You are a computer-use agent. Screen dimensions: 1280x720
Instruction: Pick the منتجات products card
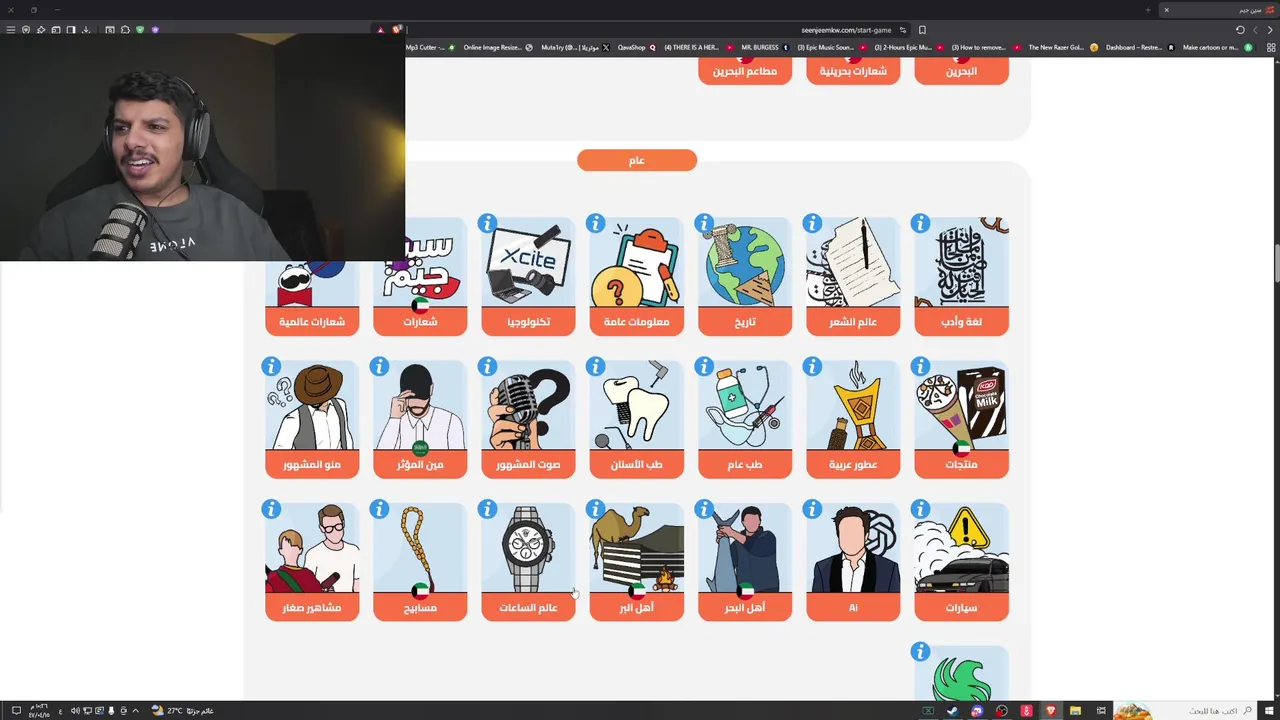pos(961,420)
